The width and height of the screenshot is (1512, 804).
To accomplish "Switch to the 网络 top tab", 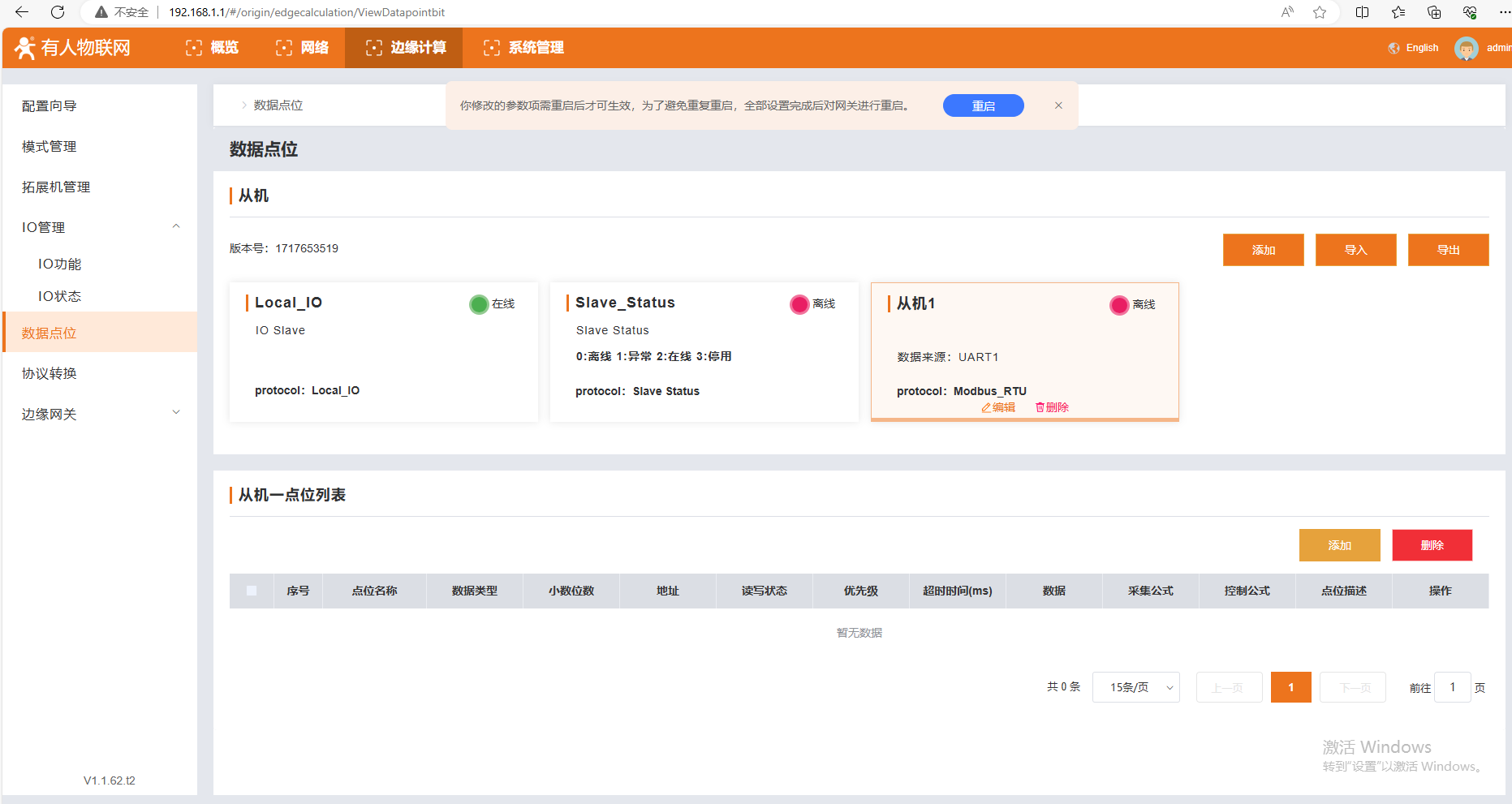I will coord(303,48).
